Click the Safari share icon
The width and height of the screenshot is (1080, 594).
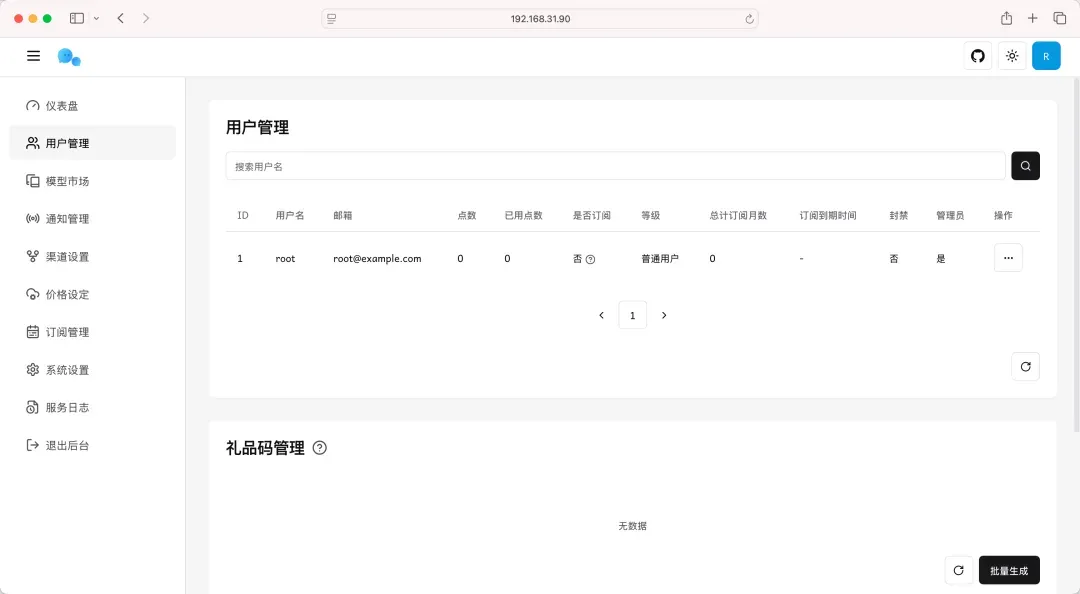coord(1006,19)
